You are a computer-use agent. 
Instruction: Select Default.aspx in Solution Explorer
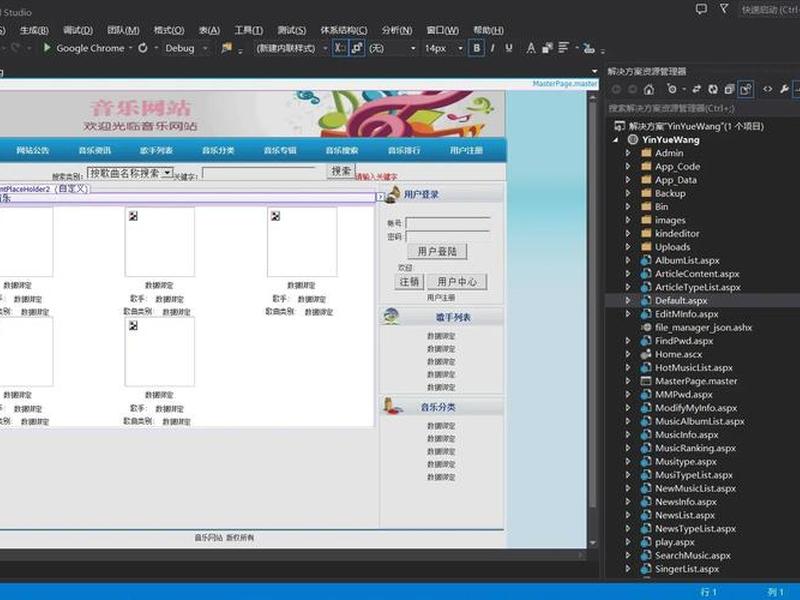click(x=681, y=301)
